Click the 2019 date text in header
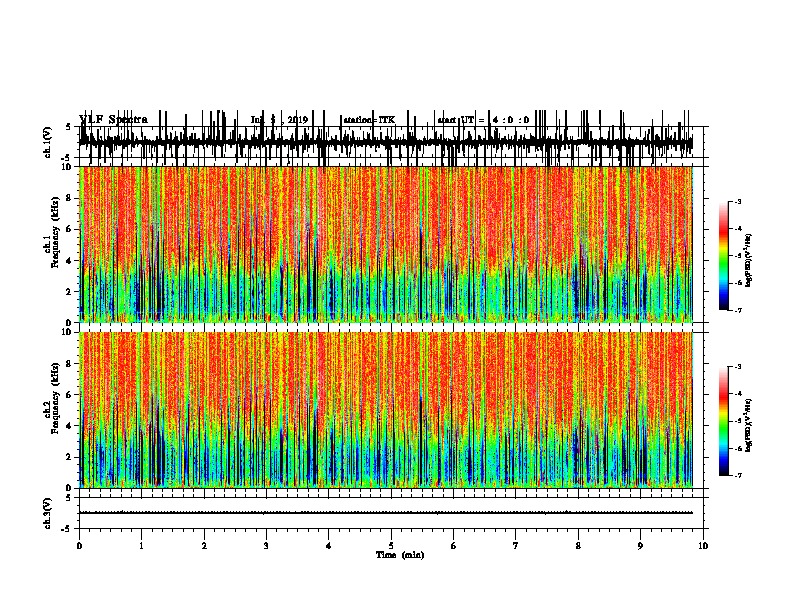Viewport: 792px width, 612px height. point(298,120)
